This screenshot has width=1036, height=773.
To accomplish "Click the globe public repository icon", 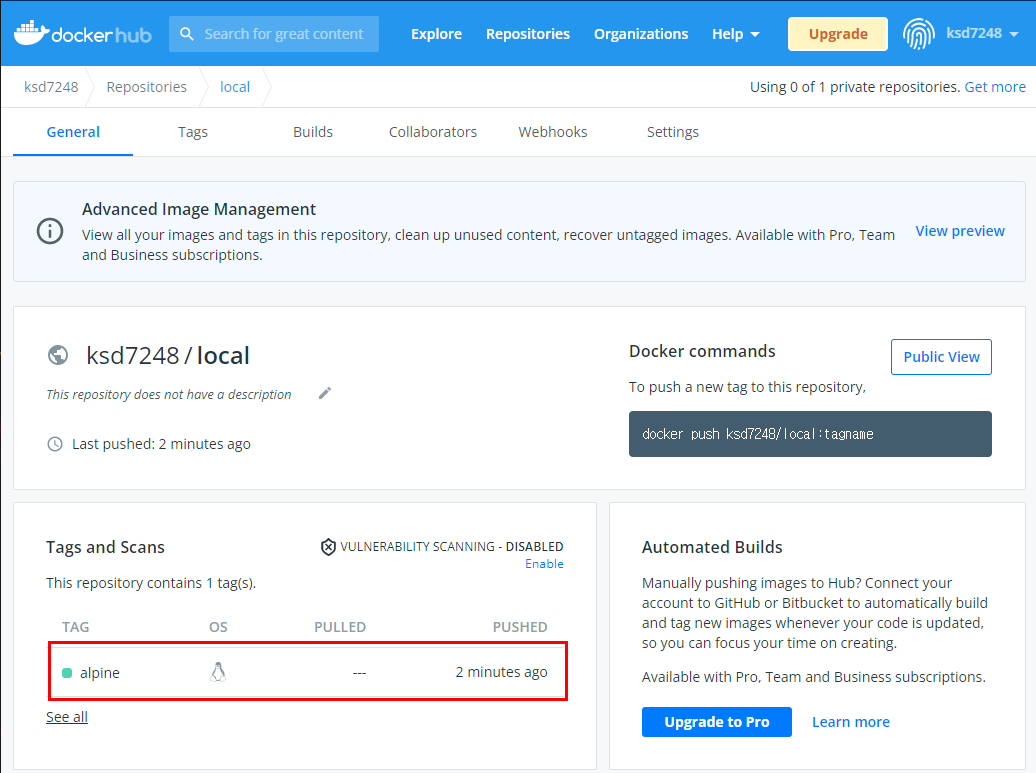I will click(x=58, y=355).
